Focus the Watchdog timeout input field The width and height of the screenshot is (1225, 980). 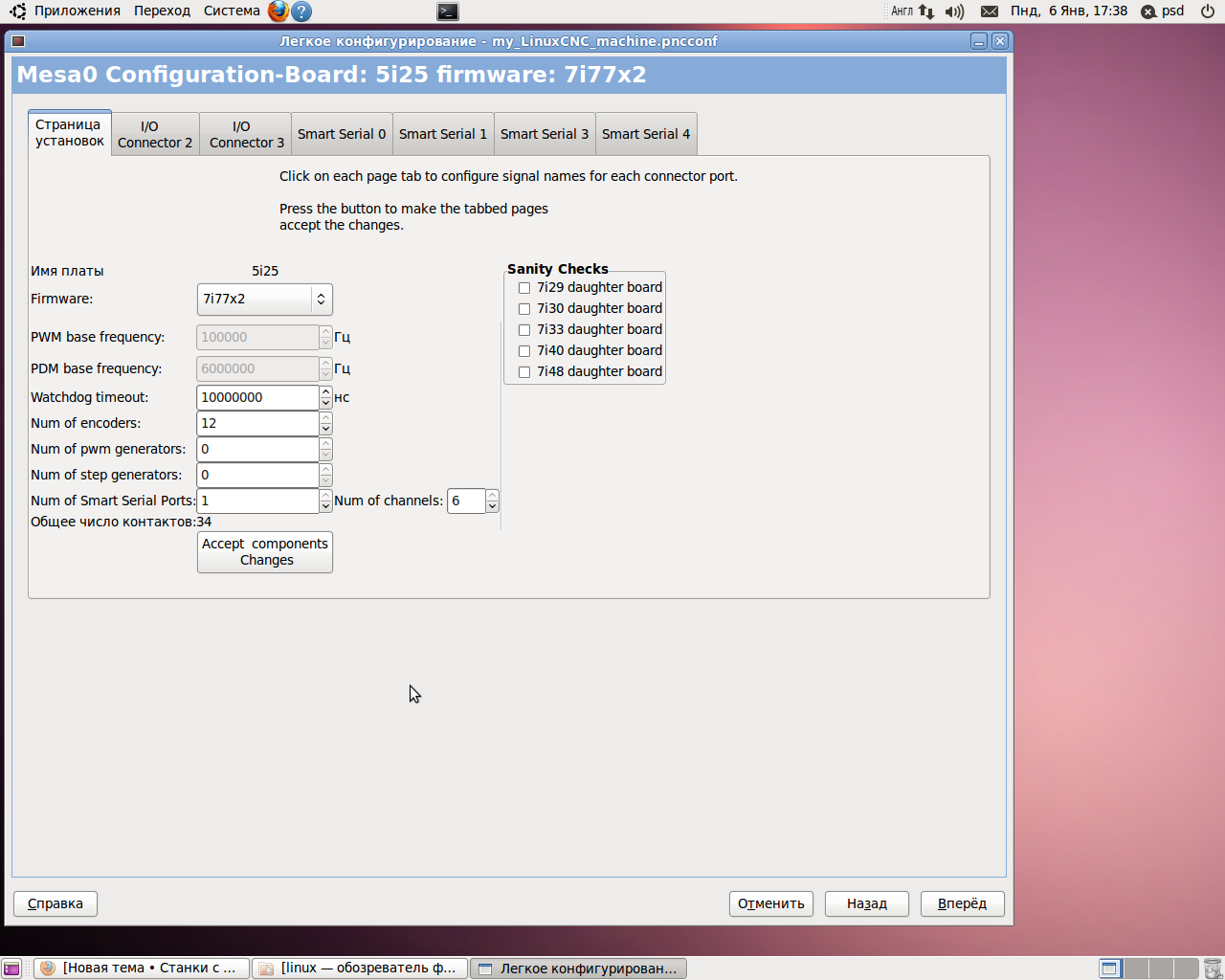pyautogui.click(x=257, y=397)
